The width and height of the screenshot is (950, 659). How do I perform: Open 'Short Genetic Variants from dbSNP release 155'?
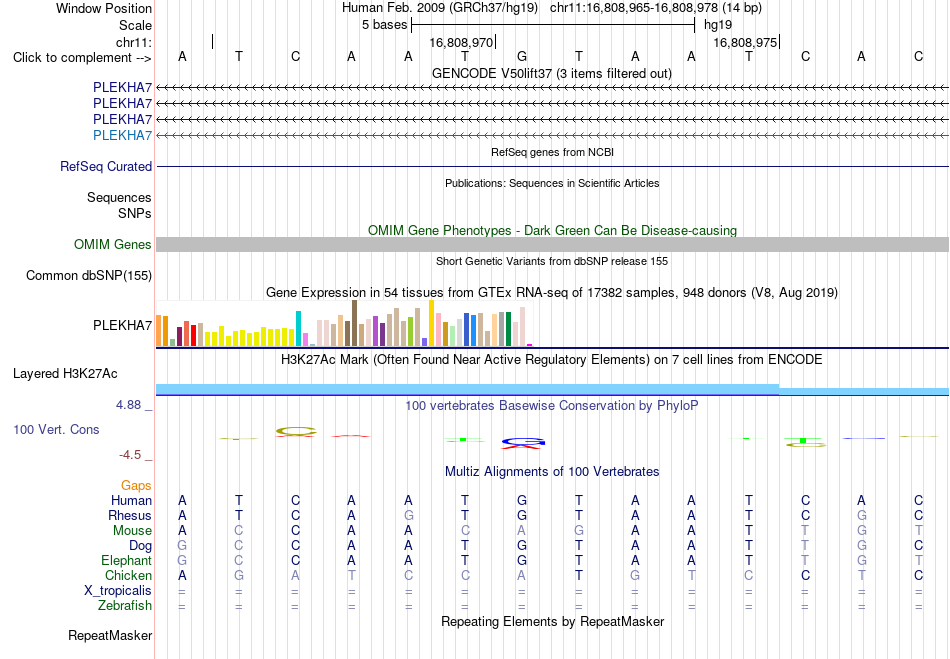click(x=552, y=262)
